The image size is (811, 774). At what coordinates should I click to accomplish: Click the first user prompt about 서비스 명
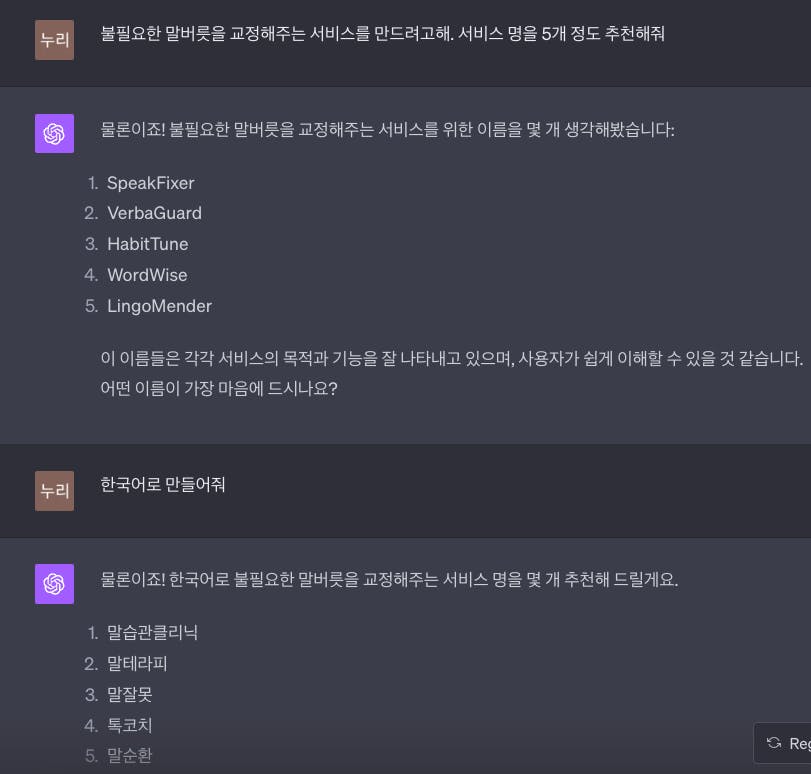tap(382, 34)
